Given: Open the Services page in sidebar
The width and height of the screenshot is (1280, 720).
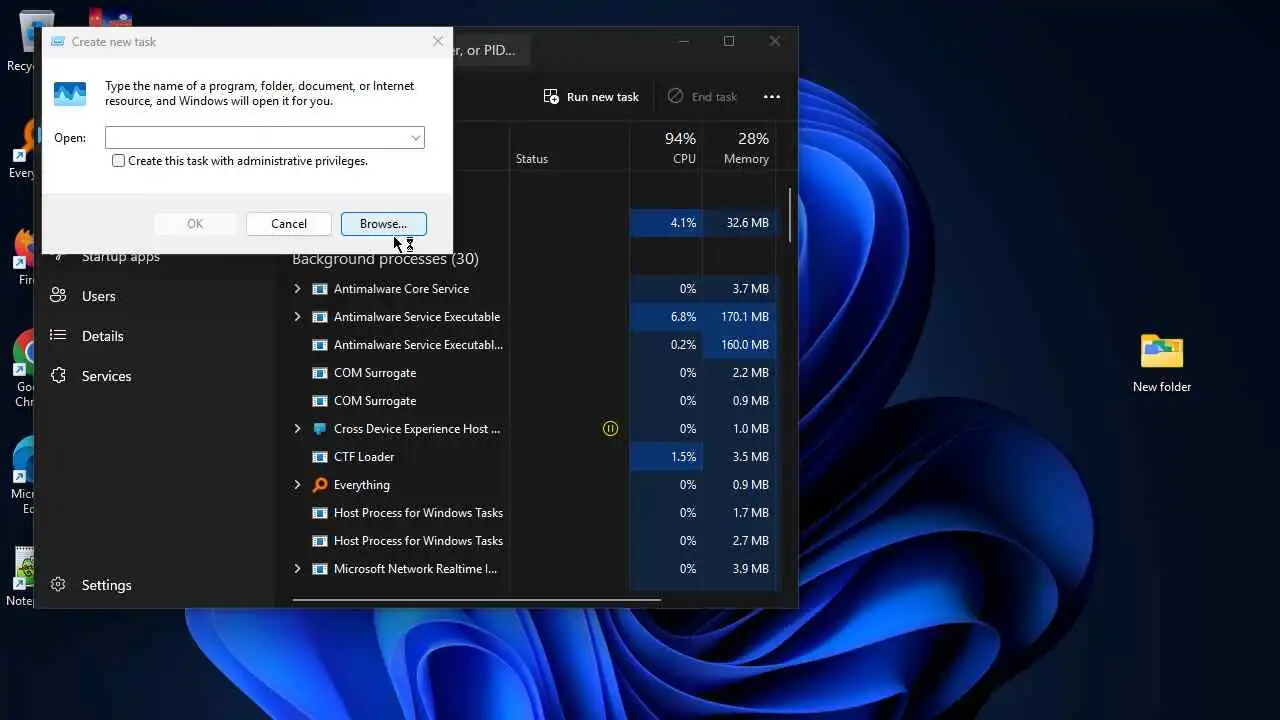Looking at the screenshot, I should (107, 376).
